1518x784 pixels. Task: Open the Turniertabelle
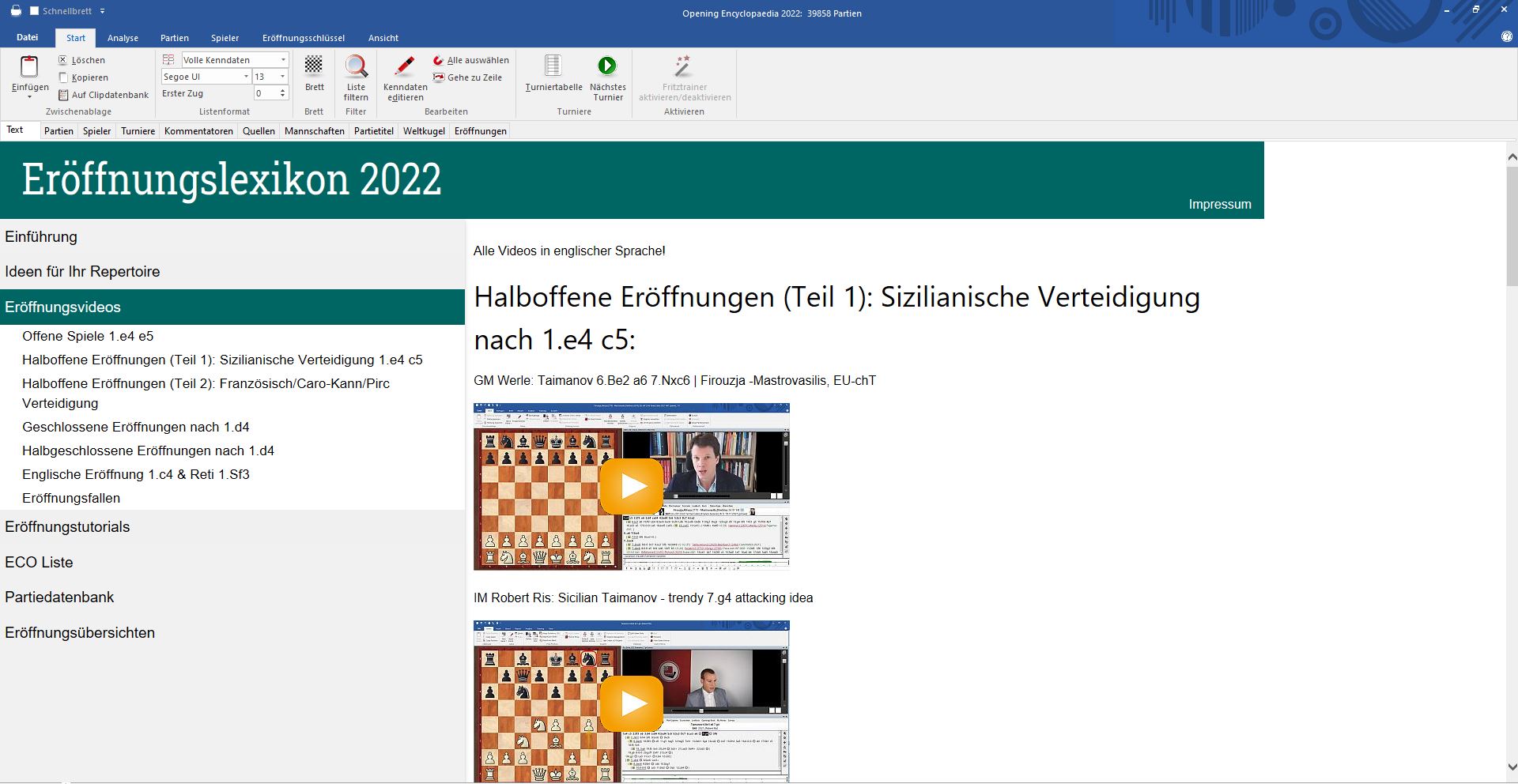pos(553,66)
